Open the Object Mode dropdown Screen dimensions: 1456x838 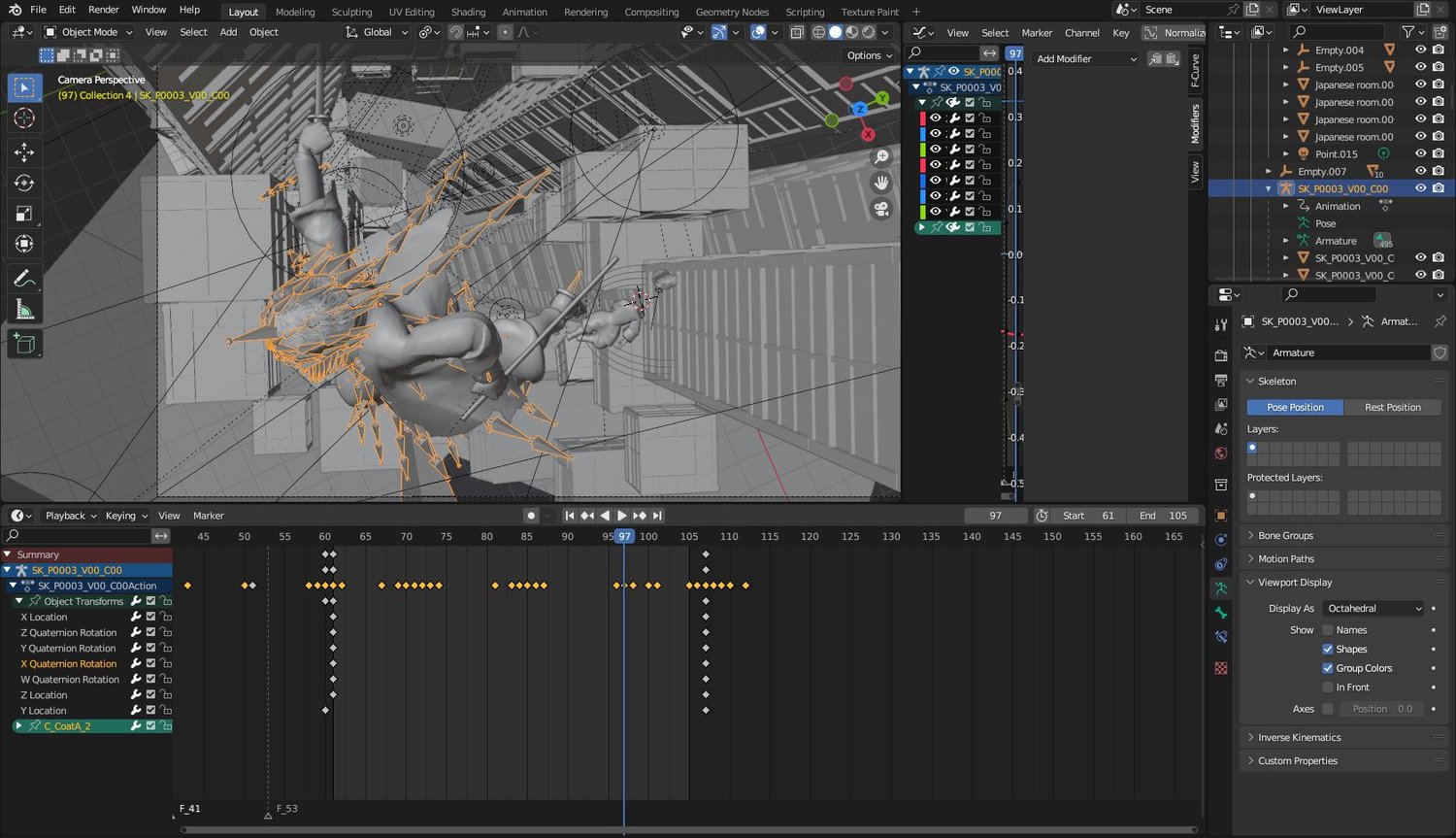88,32
